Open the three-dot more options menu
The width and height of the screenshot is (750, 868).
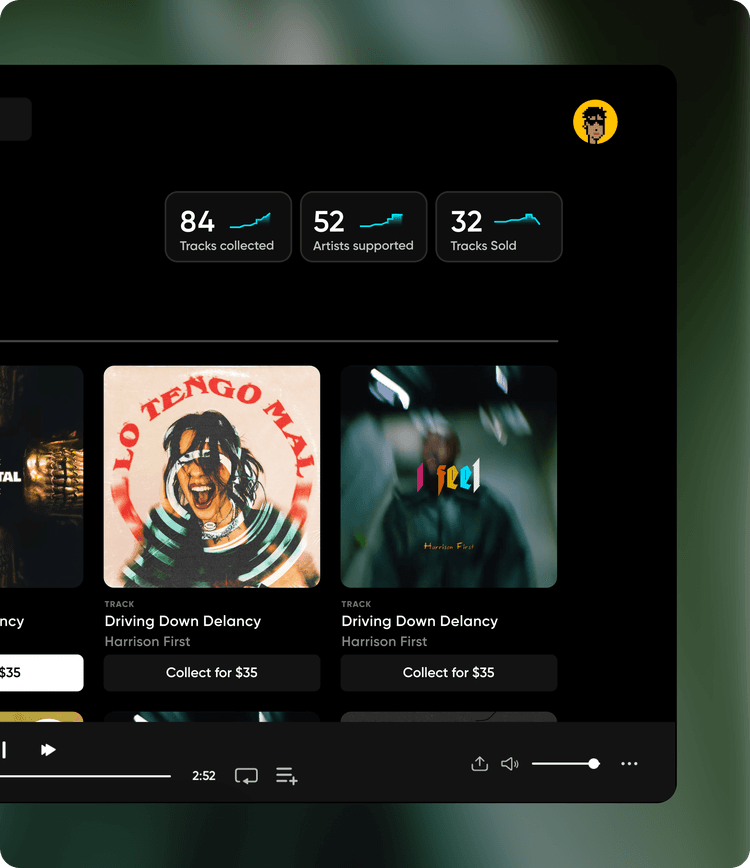pyautogui.click(x=629, y=764)
